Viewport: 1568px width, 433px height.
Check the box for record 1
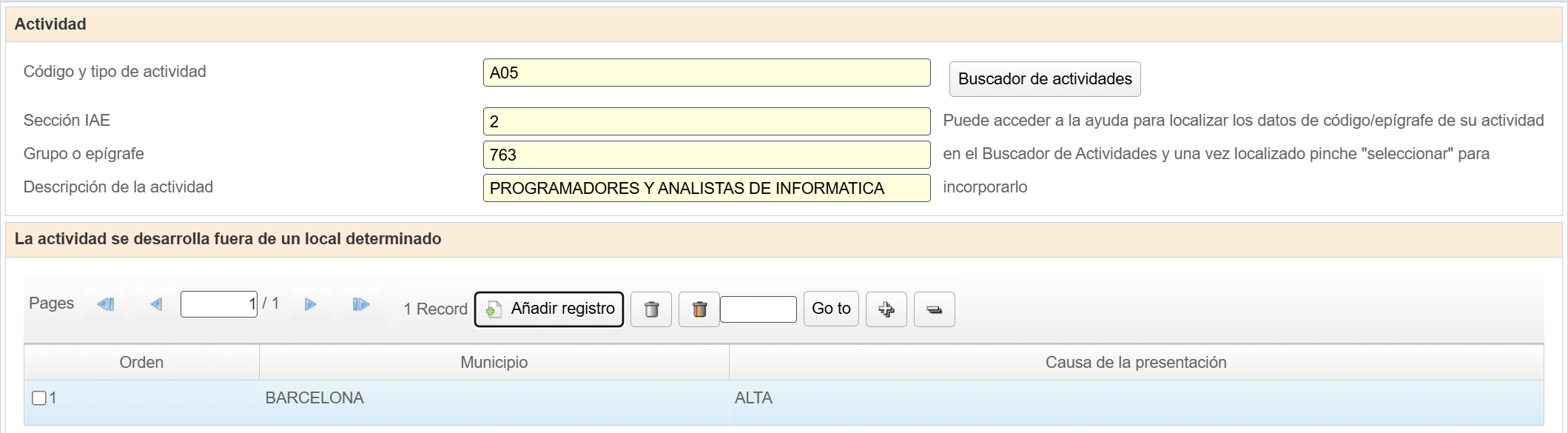39,398
